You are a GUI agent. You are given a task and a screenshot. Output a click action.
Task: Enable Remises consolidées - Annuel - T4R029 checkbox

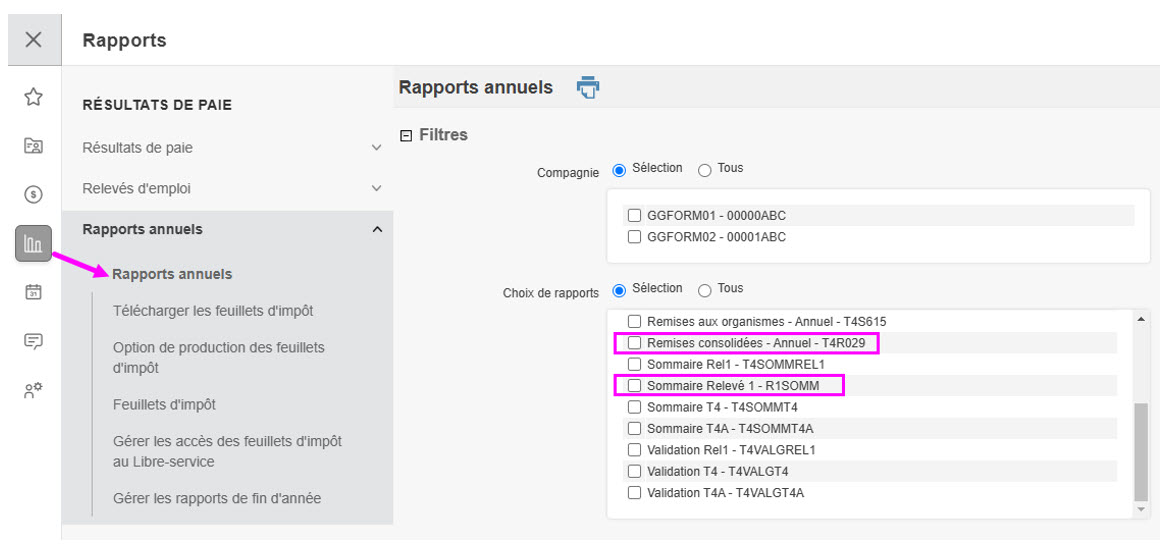pos(634,343)
